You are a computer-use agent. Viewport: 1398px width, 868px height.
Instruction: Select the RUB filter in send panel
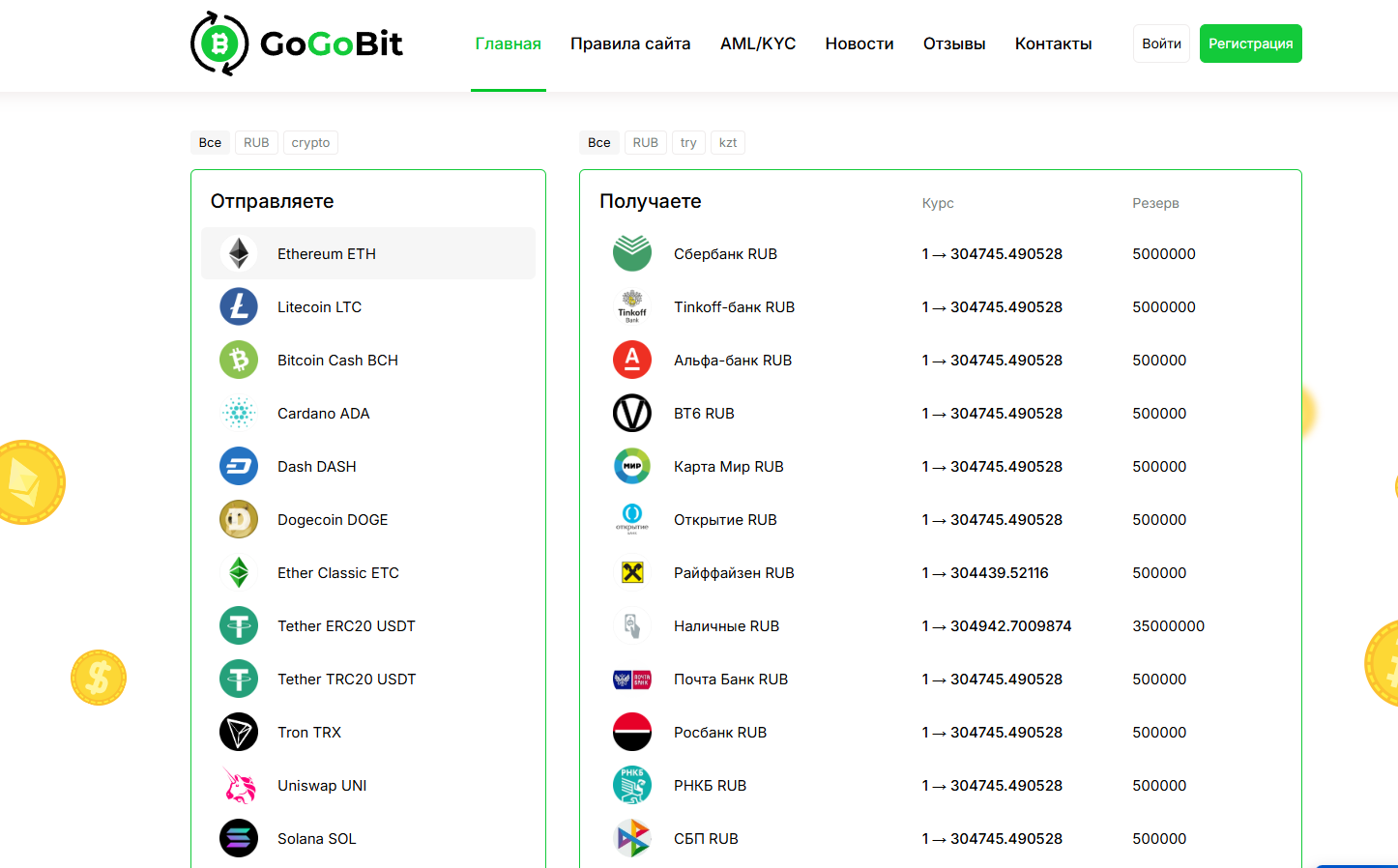[x=256, y=142]
